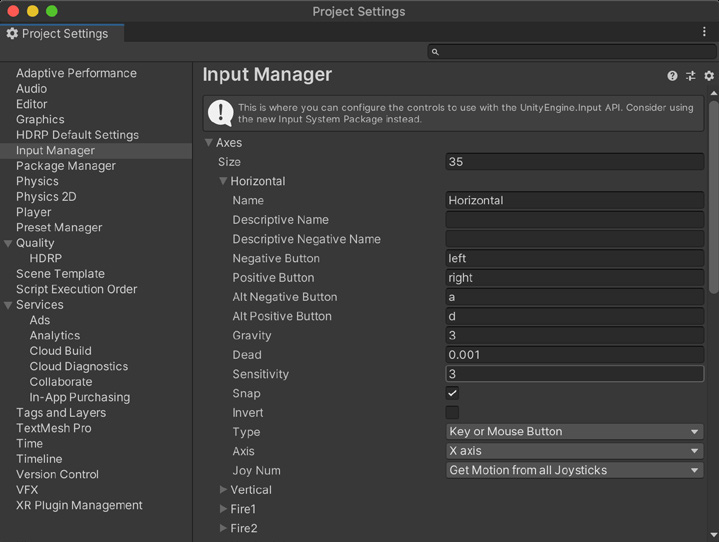Open Scene Template settings
Viewport: 719px width, 542px height.
click(x=61, y=274)
